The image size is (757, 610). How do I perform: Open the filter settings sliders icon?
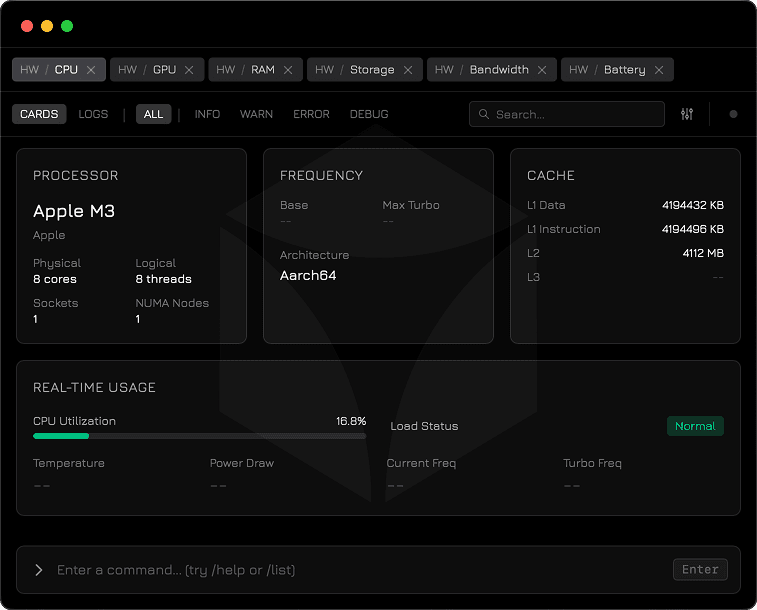pos(687,114)
